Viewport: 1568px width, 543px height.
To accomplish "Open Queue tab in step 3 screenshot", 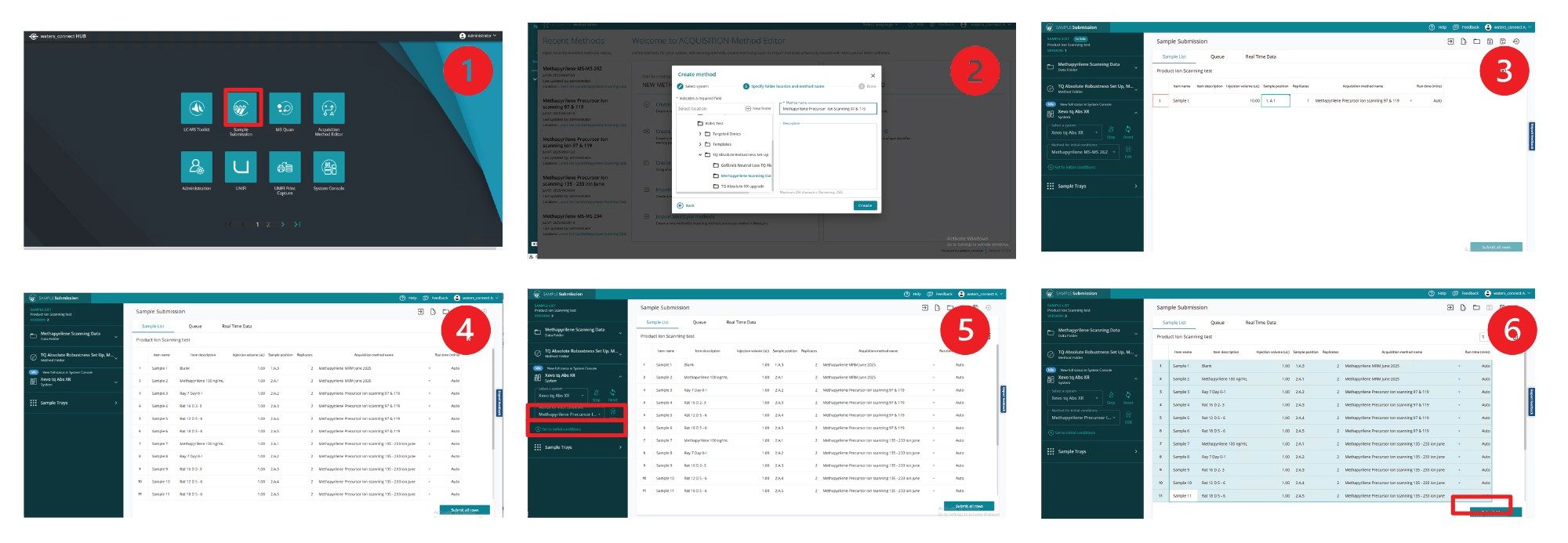I will [x=1218, y=56].
